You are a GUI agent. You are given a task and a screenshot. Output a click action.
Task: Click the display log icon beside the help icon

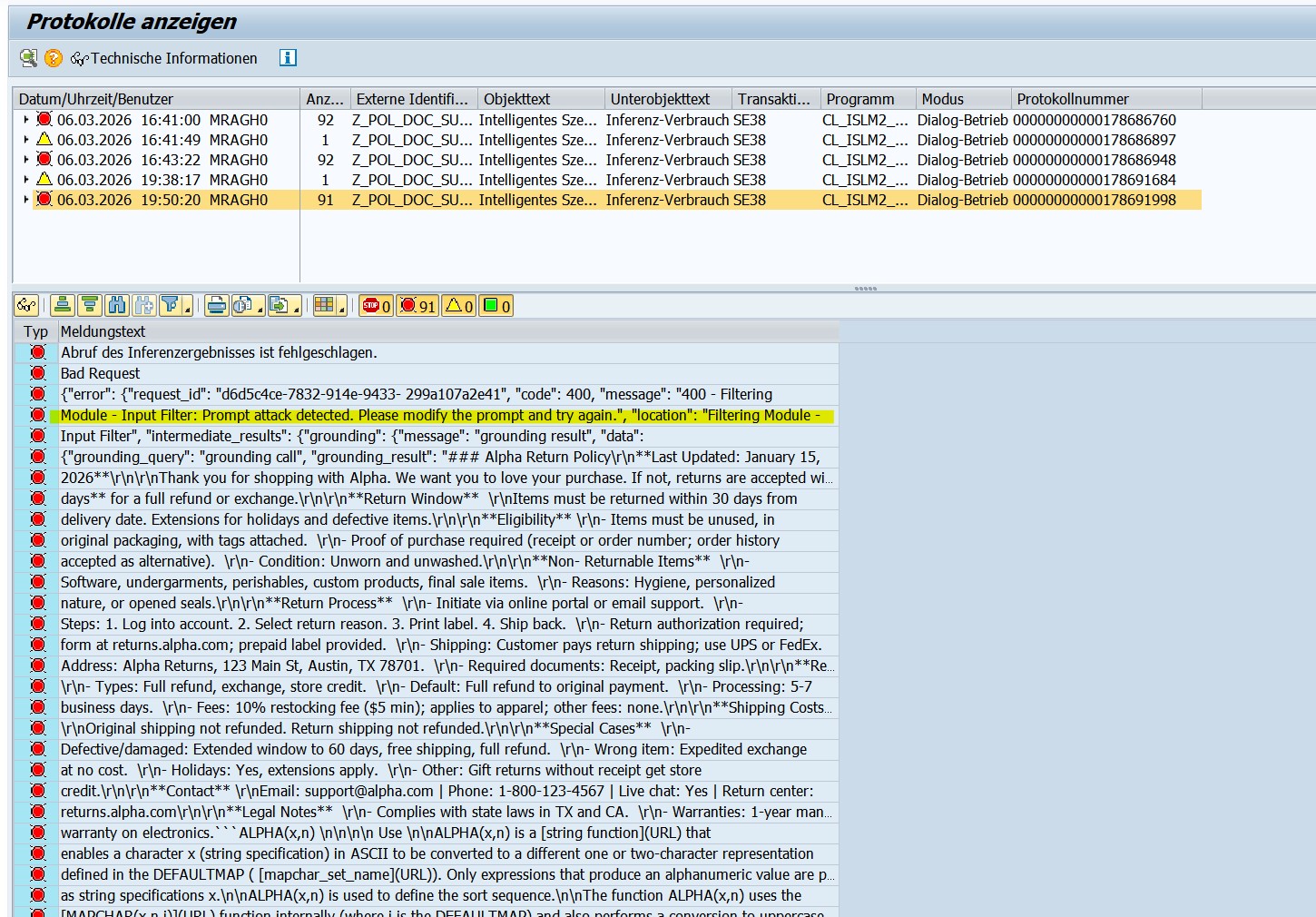29,58
